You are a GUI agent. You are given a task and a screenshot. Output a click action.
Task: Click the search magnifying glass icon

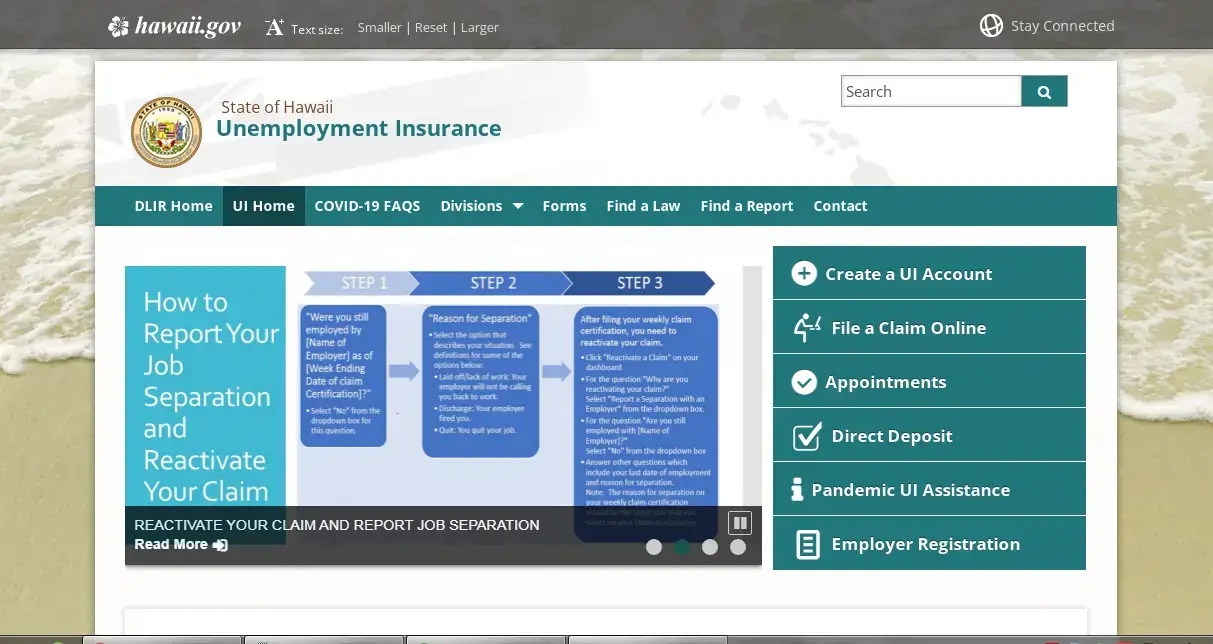1044,90
